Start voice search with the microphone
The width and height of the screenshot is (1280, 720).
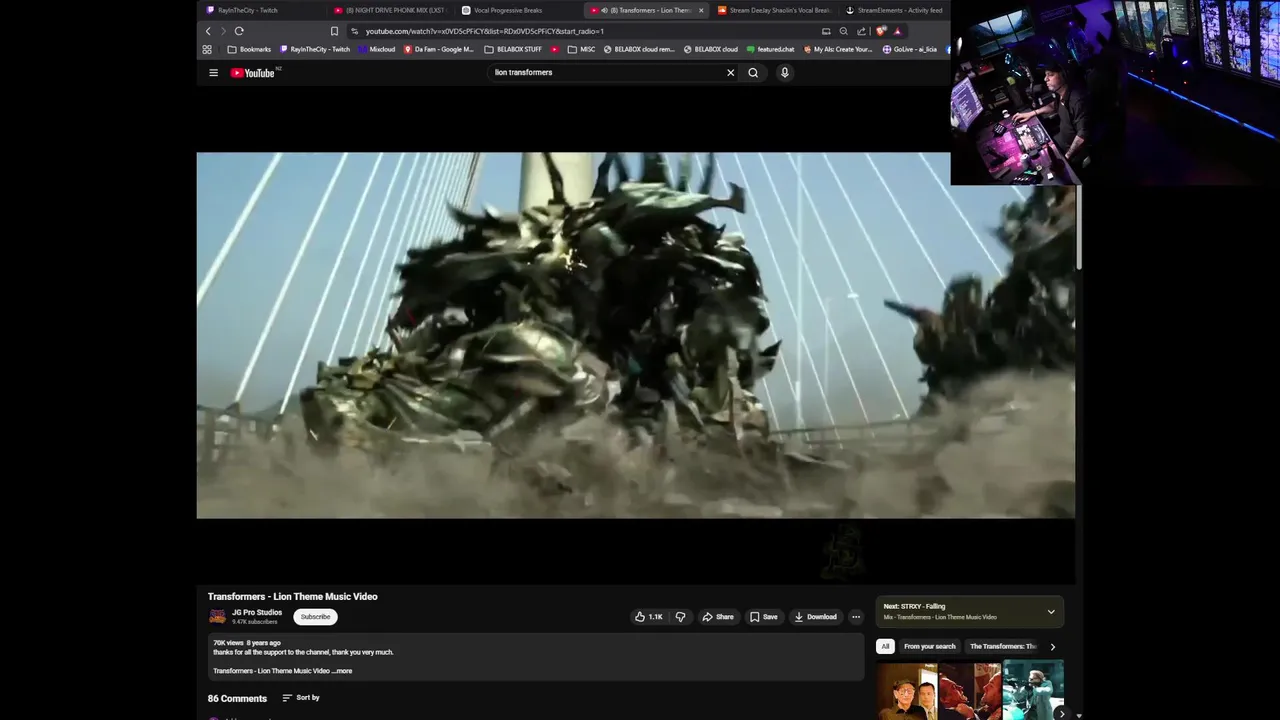pos(784,72)
